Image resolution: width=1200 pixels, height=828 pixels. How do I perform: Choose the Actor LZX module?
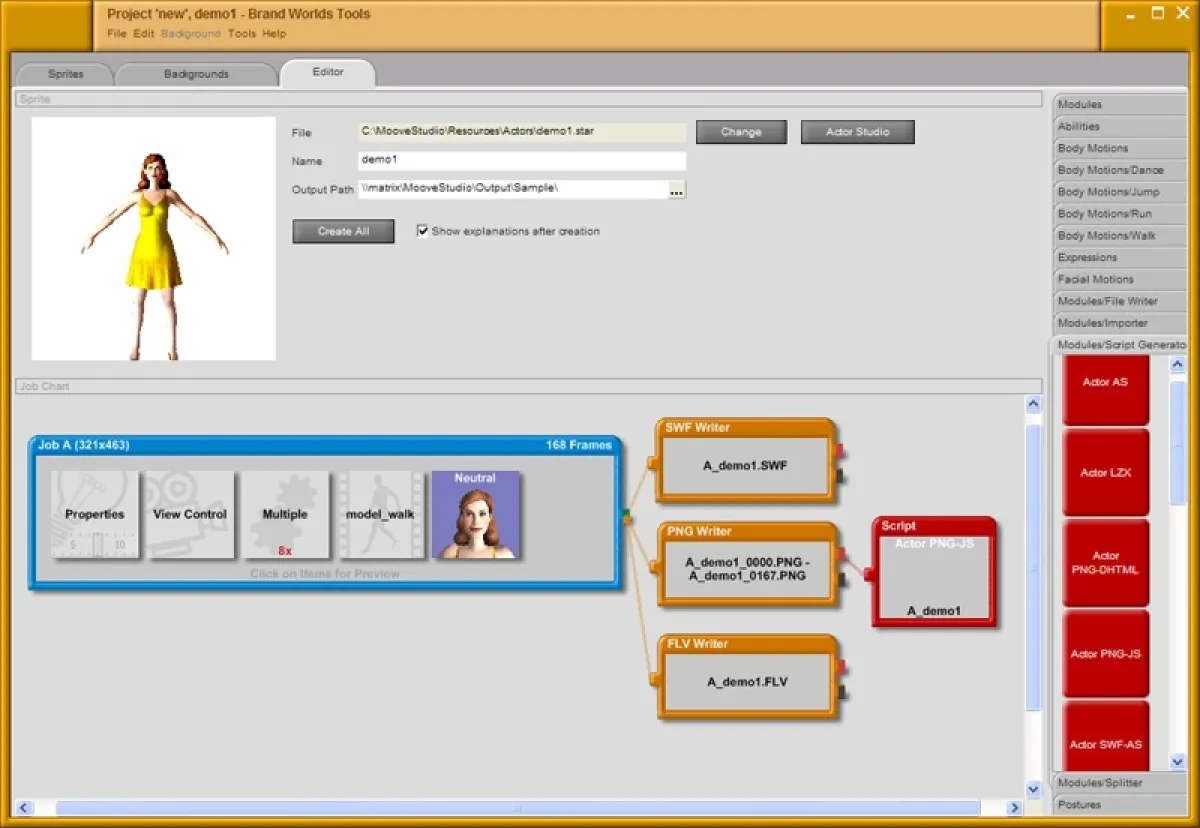(1105, 472)
